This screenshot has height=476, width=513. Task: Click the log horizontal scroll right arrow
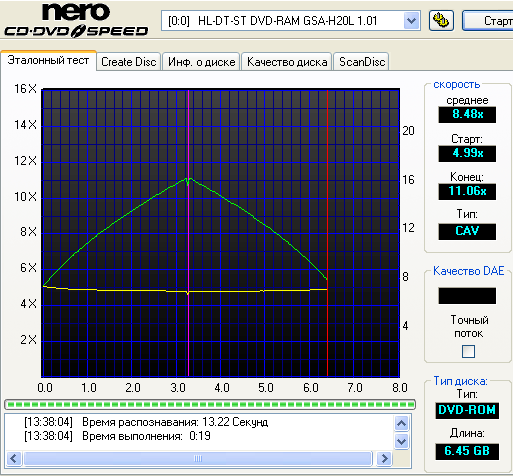(x=384, y=459)
